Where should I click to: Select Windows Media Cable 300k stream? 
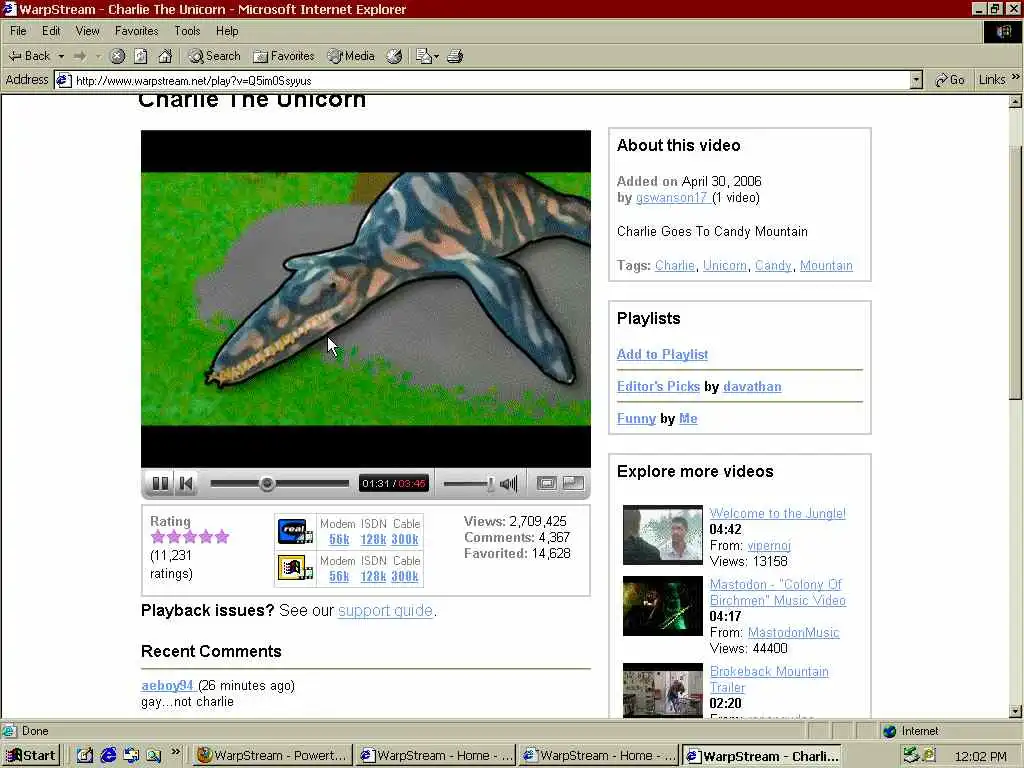405,577
